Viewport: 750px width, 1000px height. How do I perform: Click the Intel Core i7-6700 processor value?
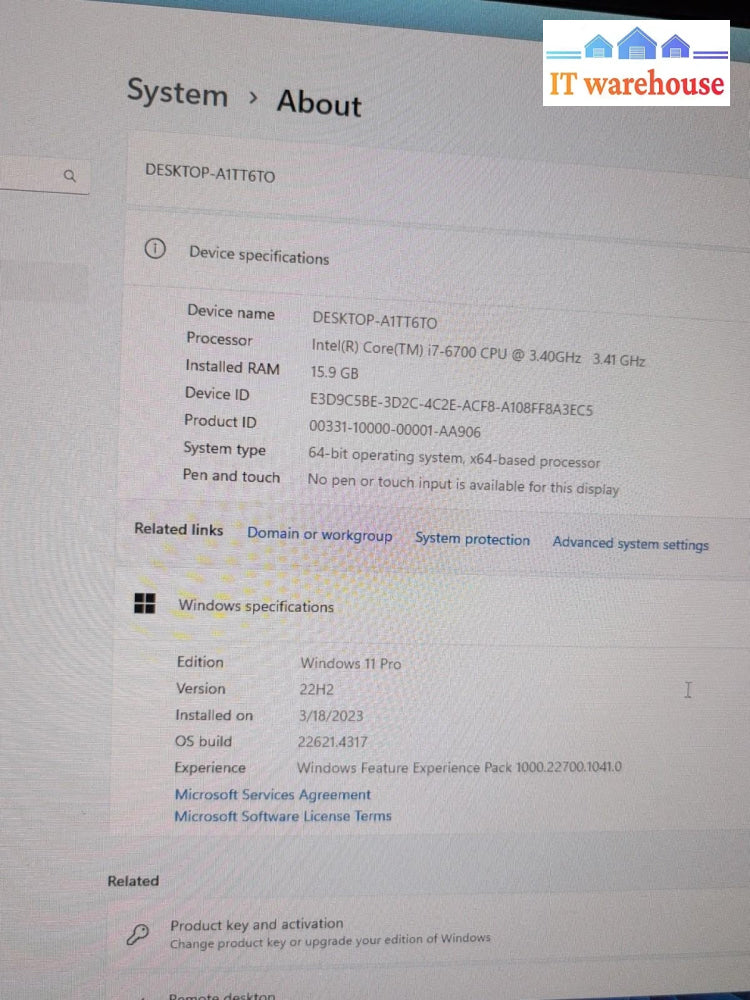tap(478, 354)
